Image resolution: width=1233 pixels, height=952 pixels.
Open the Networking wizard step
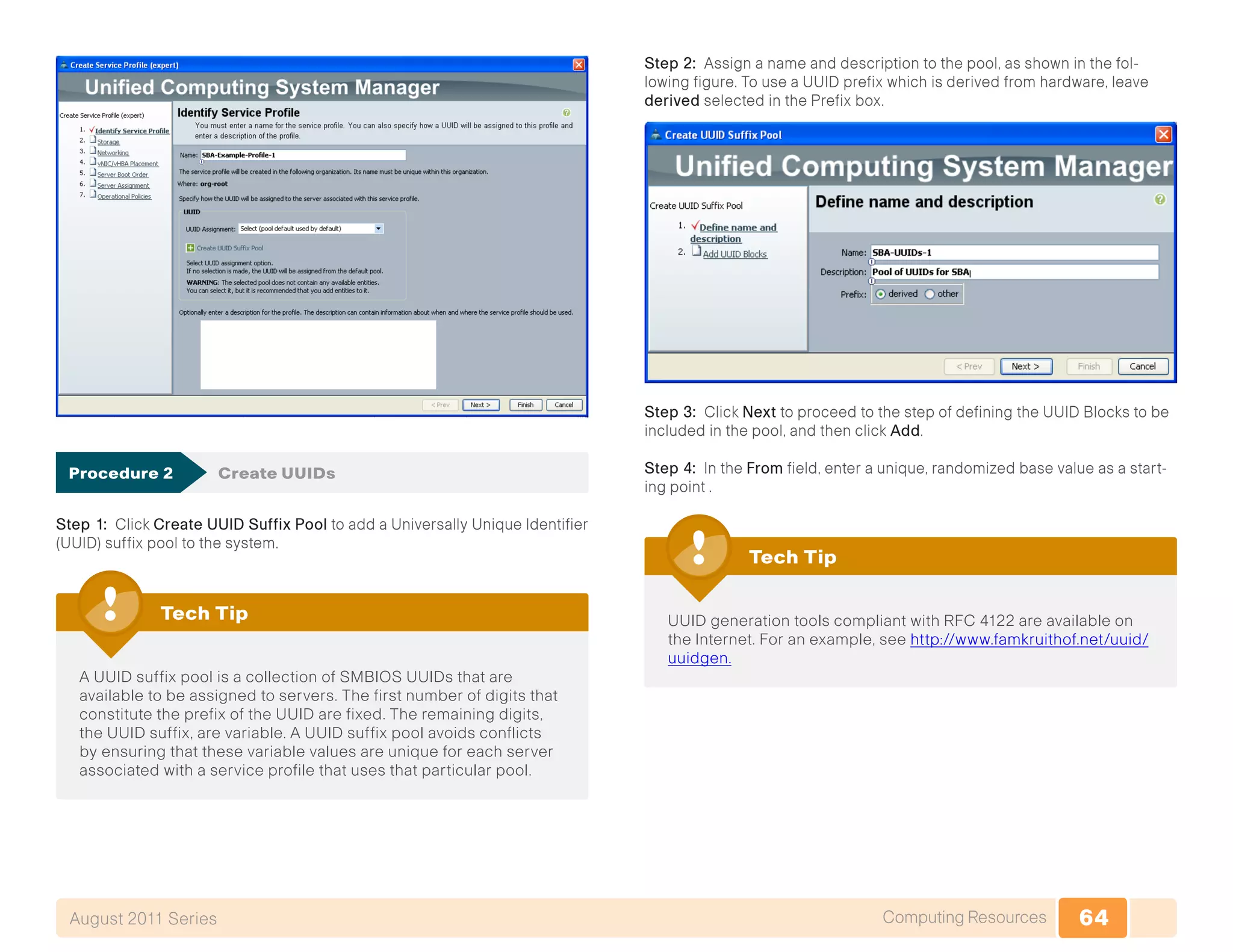(x=113, y=153)
